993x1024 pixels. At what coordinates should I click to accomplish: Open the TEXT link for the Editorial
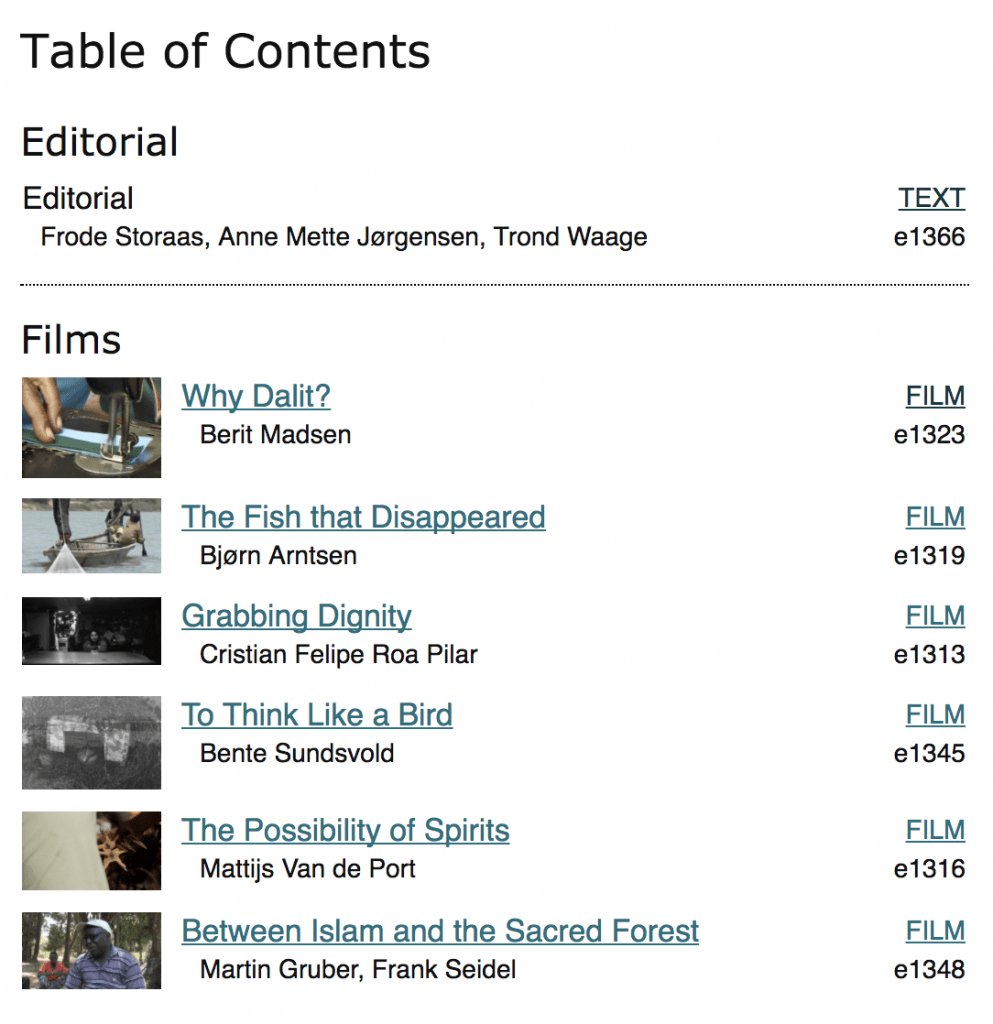pyautogui.click(x=931, y=199)
